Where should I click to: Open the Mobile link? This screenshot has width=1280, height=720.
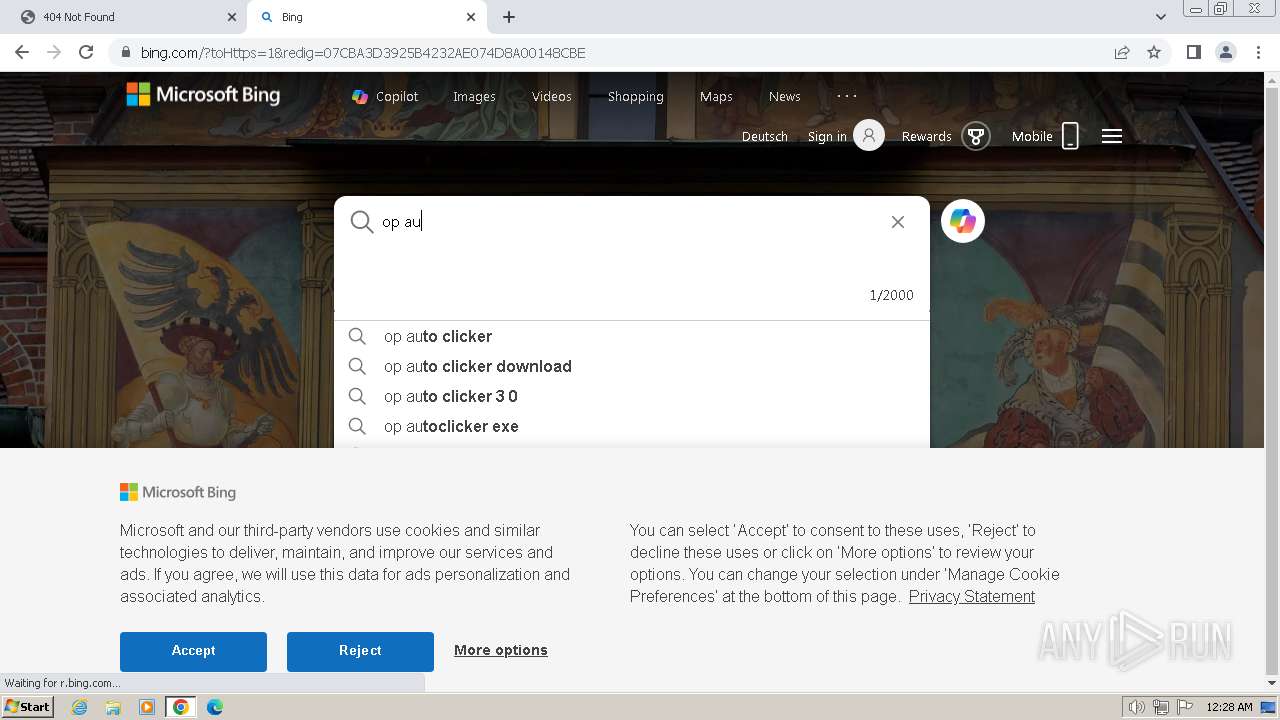coord(1032,136)
